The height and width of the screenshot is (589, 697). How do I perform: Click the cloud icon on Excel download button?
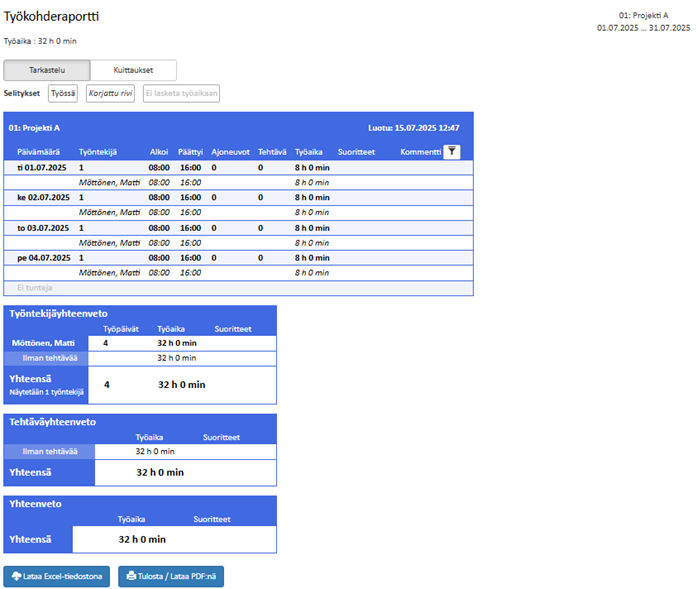[16, 576]
